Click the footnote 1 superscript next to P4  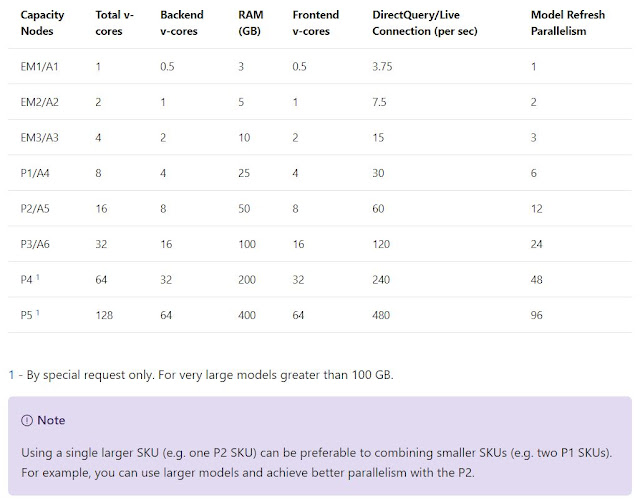[38, 277]
